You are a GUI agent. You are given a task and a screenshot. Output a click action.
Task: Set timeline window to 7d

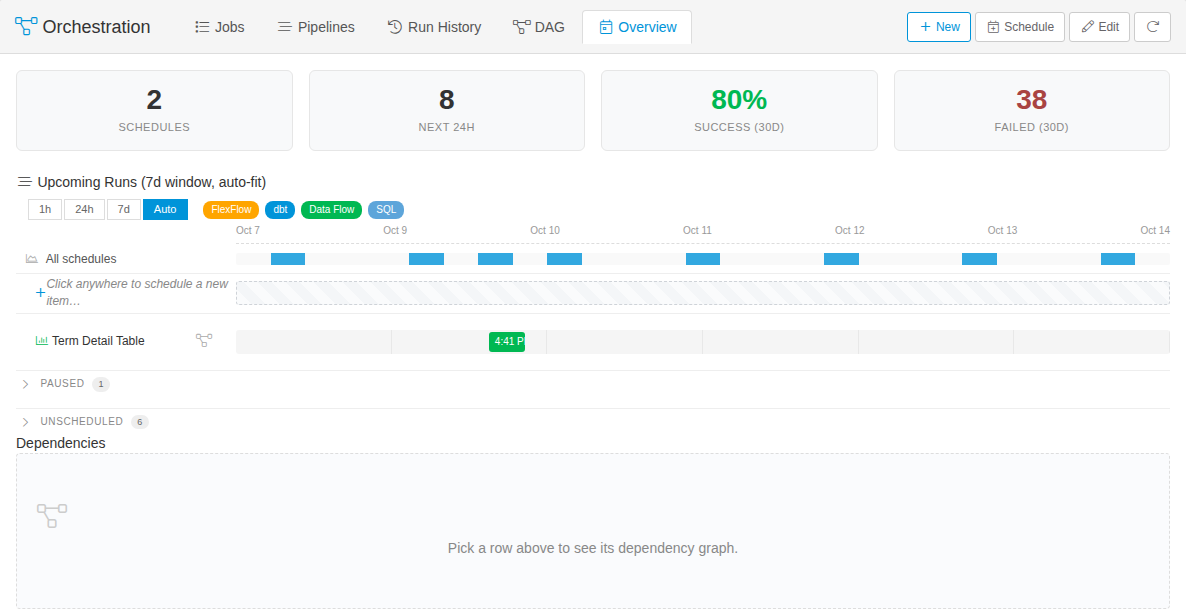click(x=123, y=210)
